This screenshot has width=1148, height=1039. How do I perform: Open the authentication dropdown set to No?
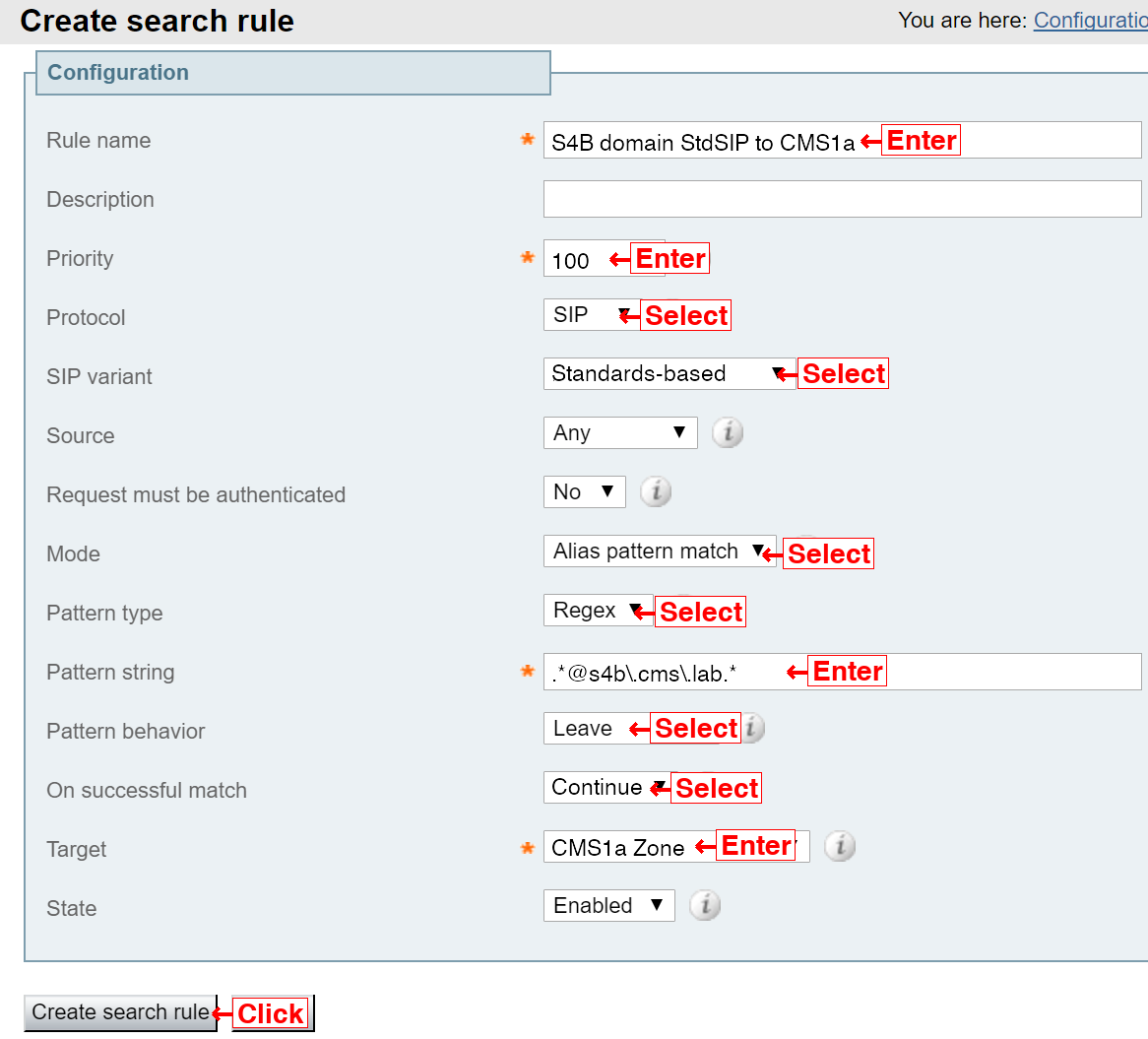pyautogui.click(x=584, y=491)
